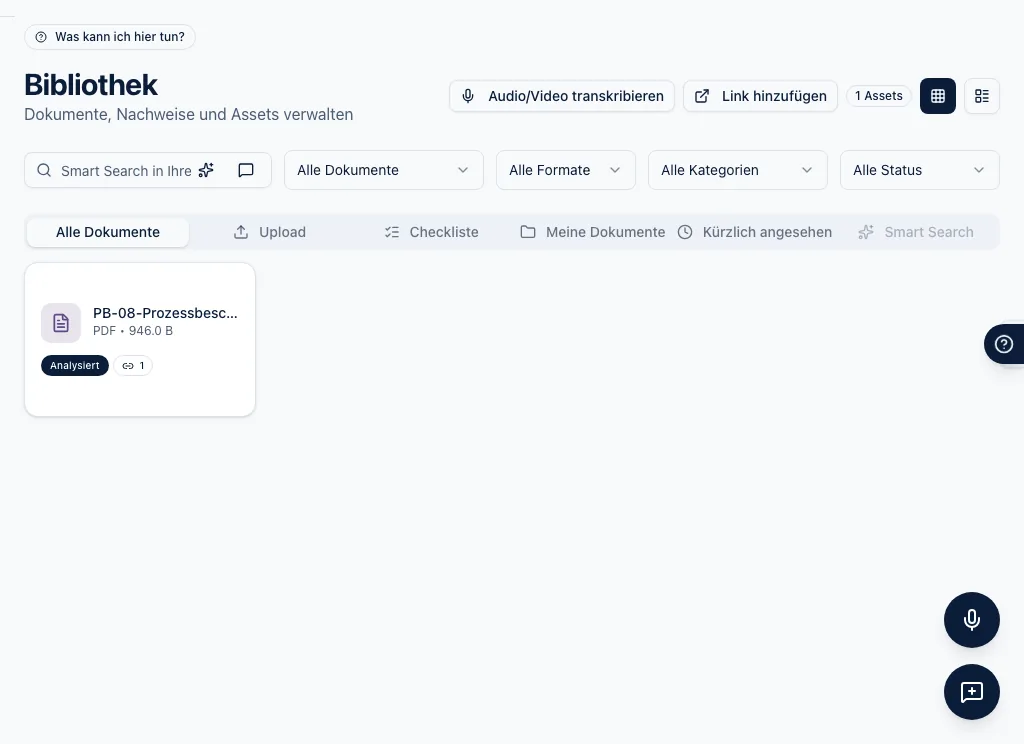Viewport: 1024px width, 744px height.
Task: Expand the Alle Formate dropdown
Action: (x=566, y=170)
